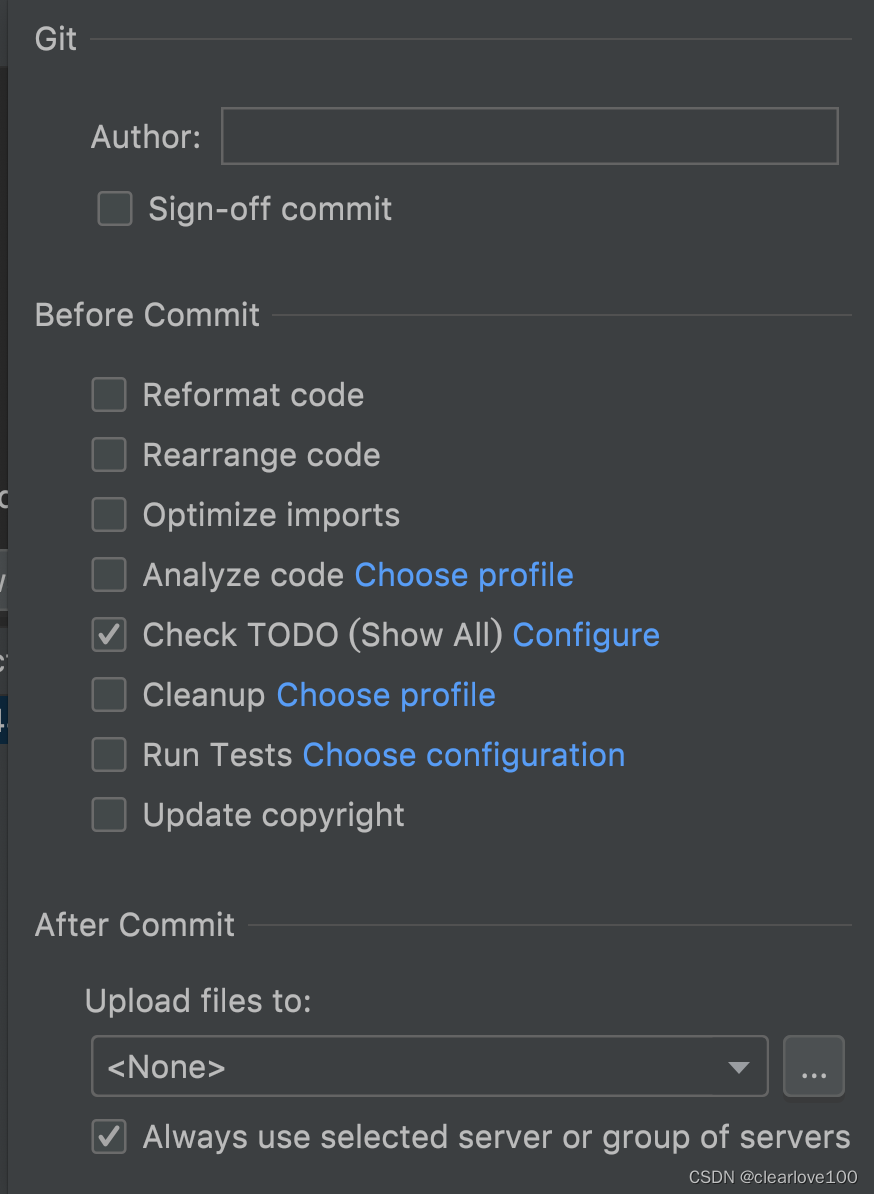The height and width of the screenshot is (1194, 874).
Task: Click the Author input field
Action: 529,136
